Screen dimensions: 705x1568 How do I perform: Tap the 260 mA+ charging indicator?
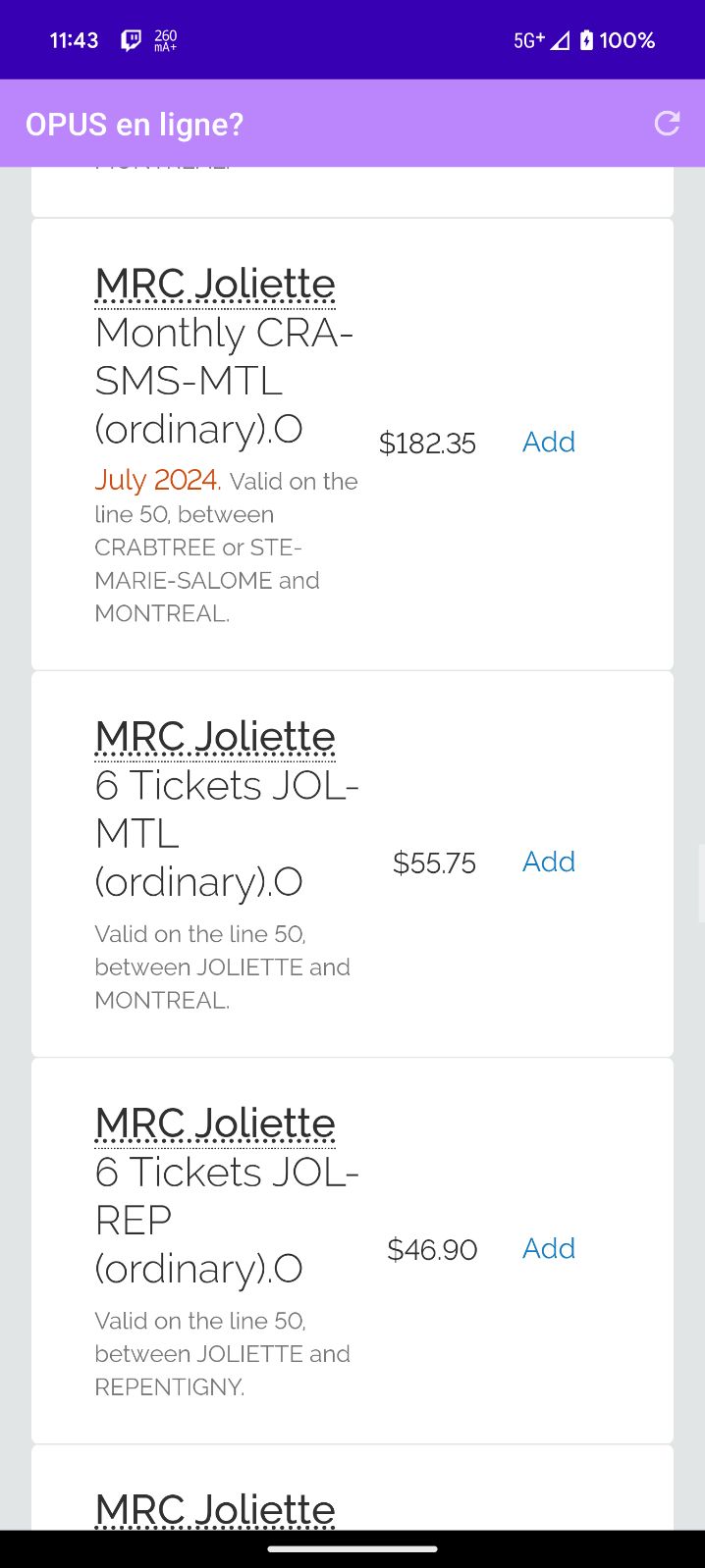pyautogui.click(x=165, y=40)
